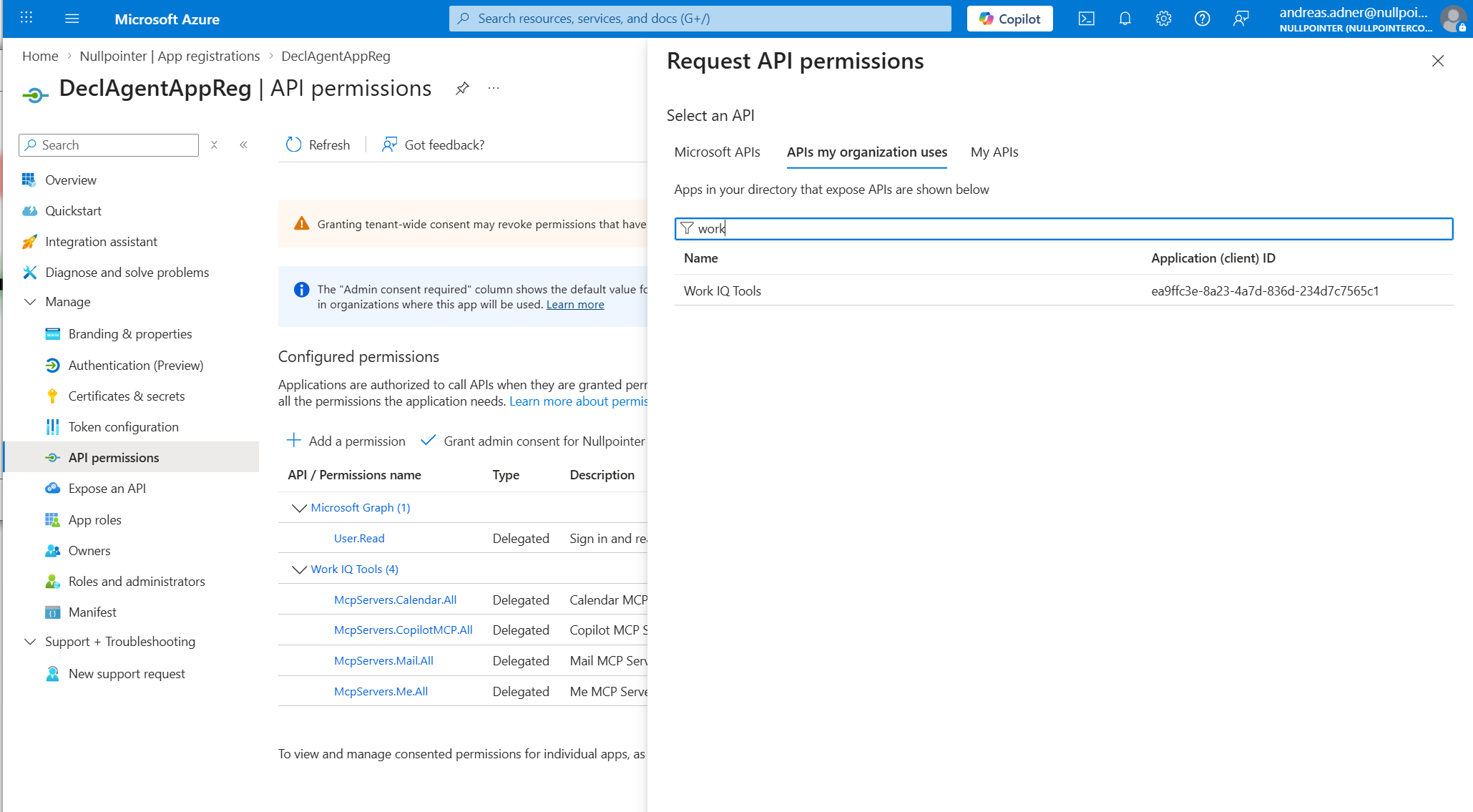Collapse the Work IQ Tools permissions group
This screenshot has width=1473, height=812.
point(299,569)
